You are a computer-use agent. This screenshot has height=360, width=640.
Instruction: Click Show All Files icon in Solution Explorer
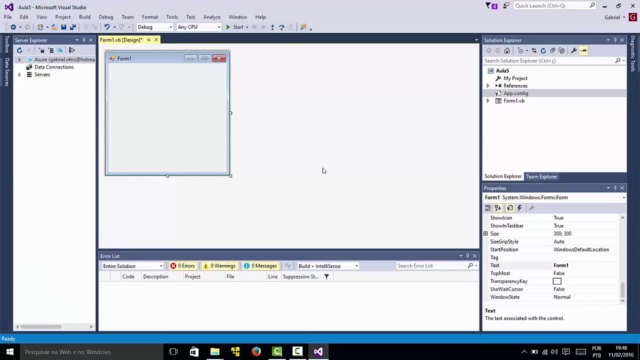562,51
